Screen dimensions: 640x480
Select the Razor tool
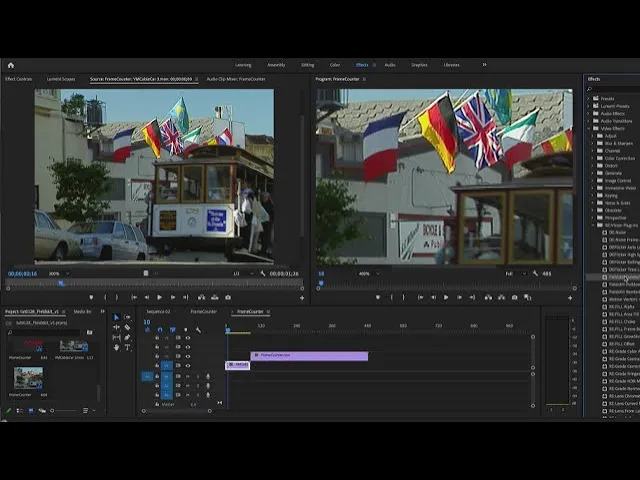(x=127, y=327)
